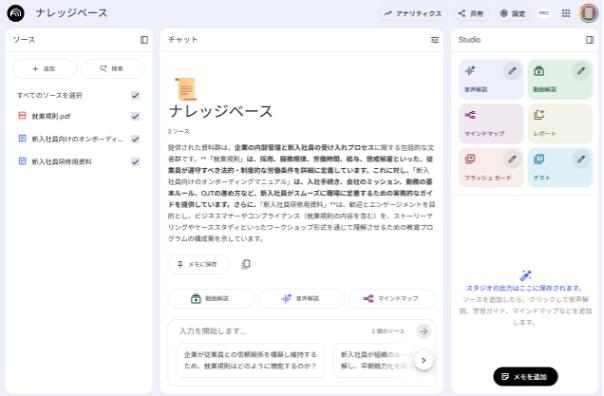Show next suggestions with chevron arrow
The height and width of the screenshot is (396, 604).
click(x=424, y=361)
